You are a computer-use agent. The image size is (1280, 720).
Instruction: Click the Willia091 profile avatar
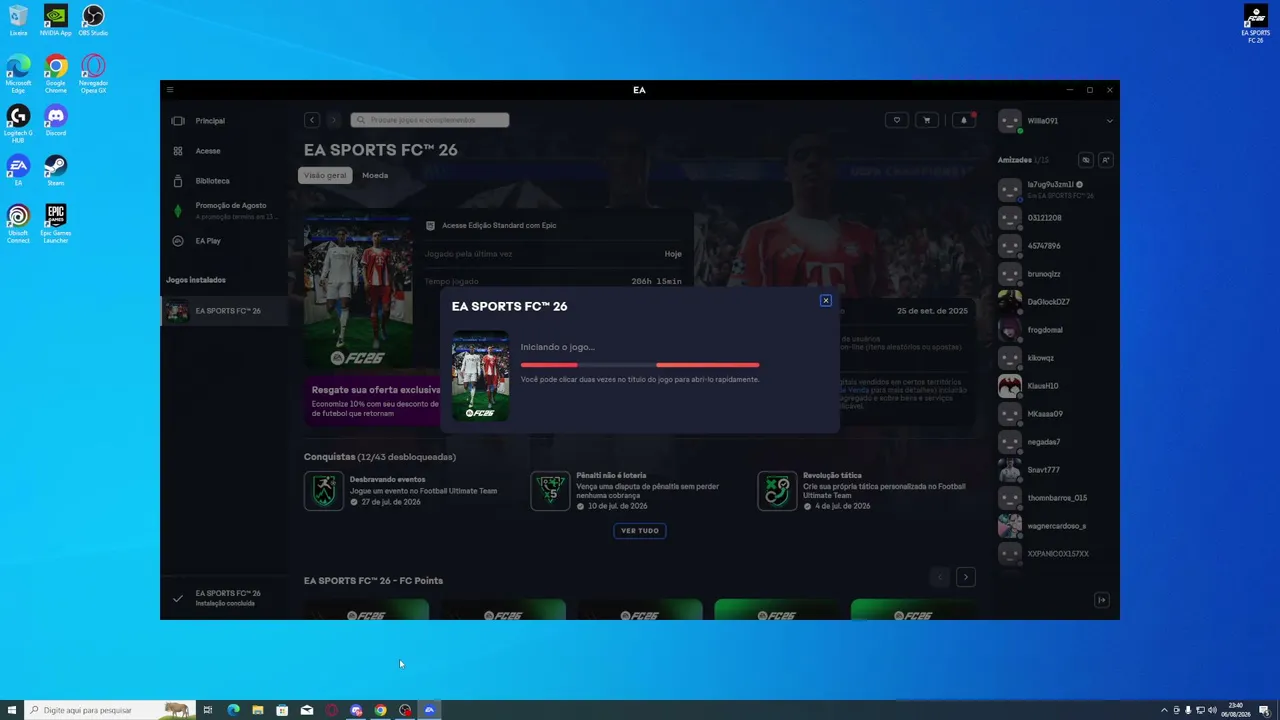coord(1010,121)
